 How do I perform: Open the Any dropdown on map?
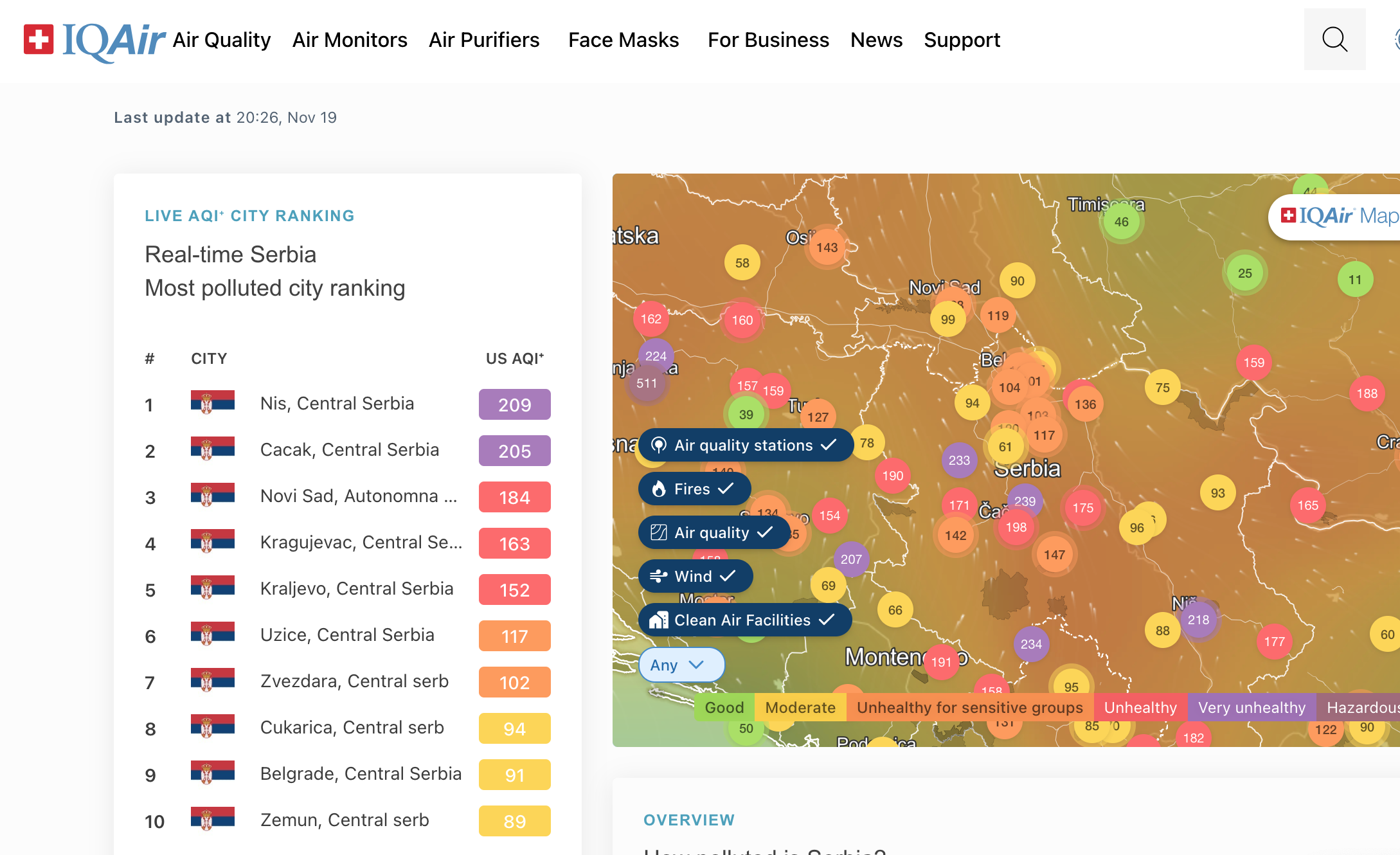click(681, 665)
